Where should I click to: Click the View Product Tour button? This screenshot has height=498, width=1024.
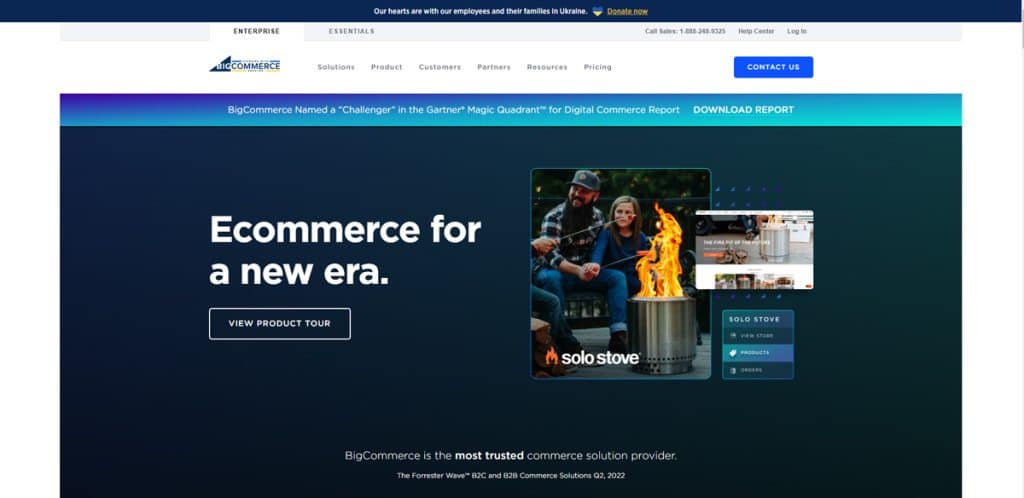tap(280, 324)
